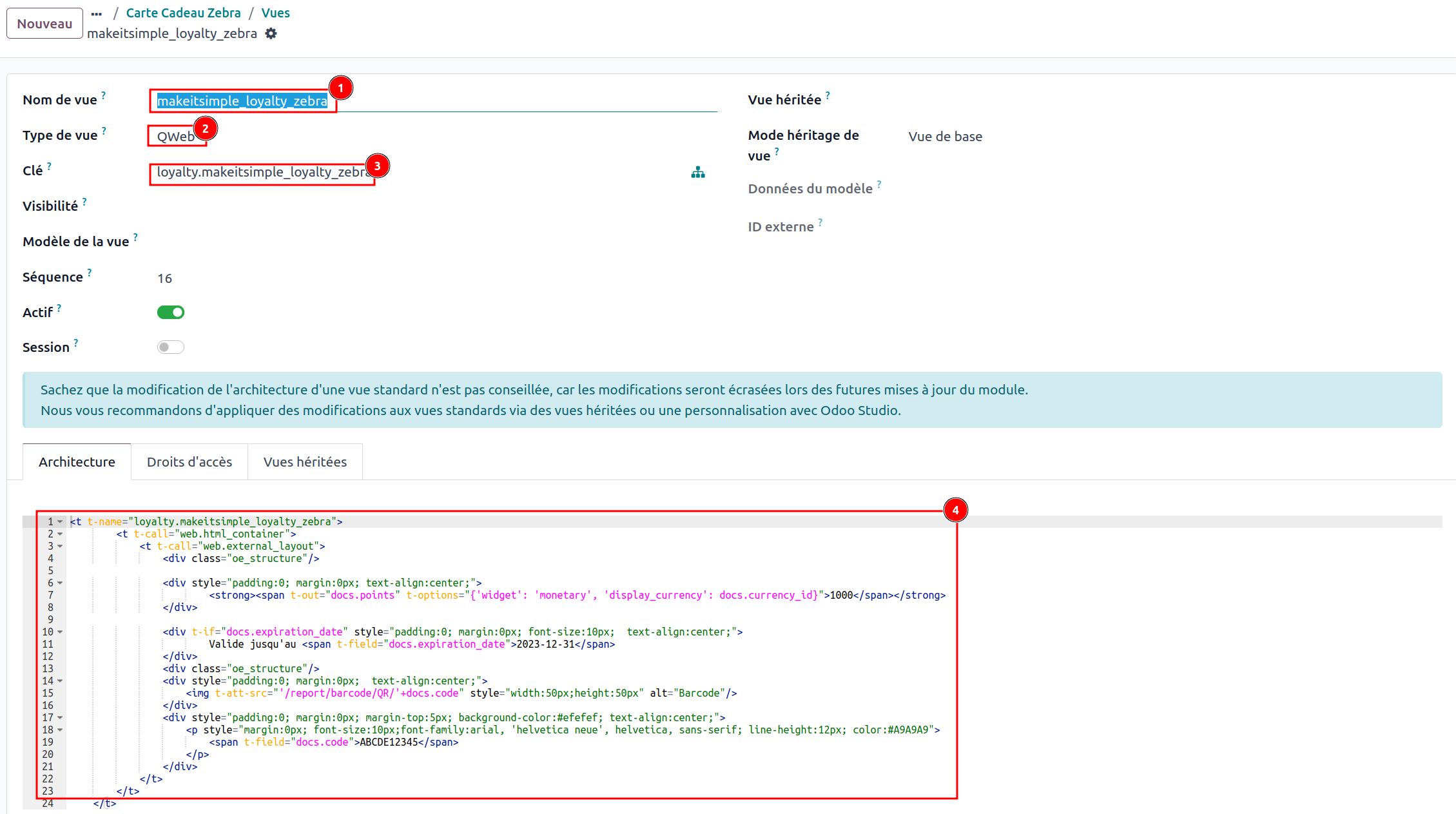Viewport: 1456px width, 814px height.
Task: Disable the Actif toggle
Action: tap(171, 313)
